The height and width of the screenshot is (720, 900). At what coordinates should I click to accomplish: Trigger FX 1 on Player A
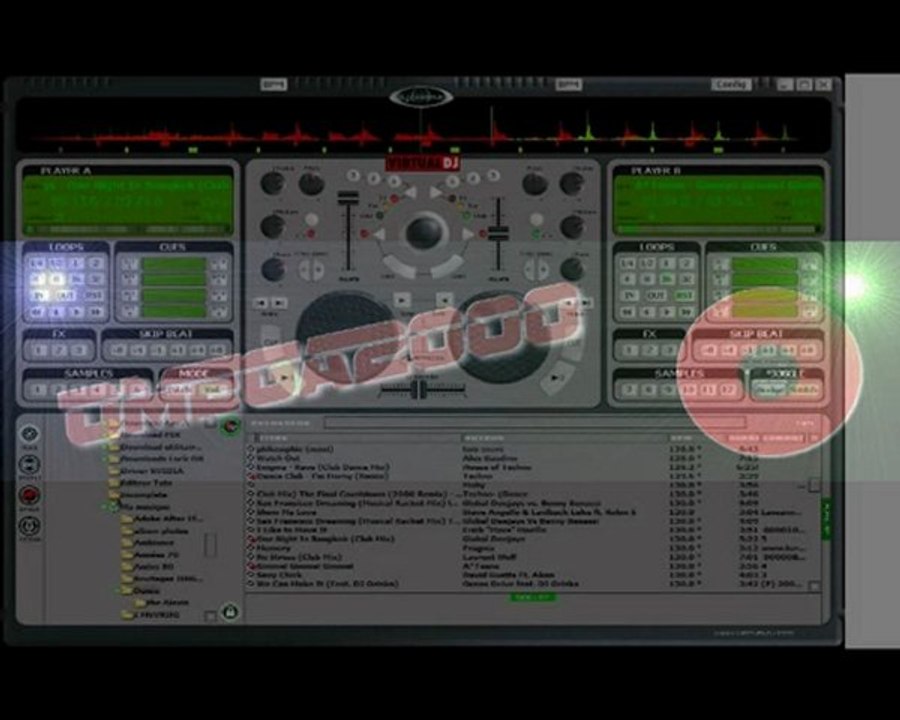39,350
